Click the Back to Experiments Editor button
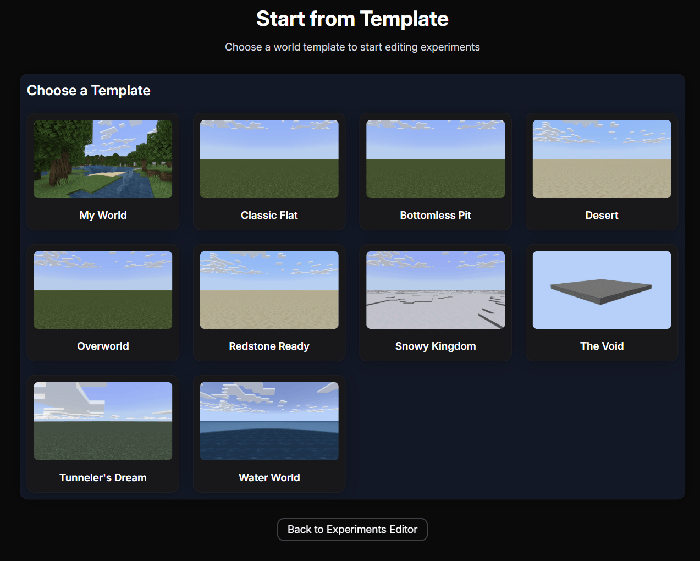700x561 pixels. pyautogui.click(x=352, y=529)
